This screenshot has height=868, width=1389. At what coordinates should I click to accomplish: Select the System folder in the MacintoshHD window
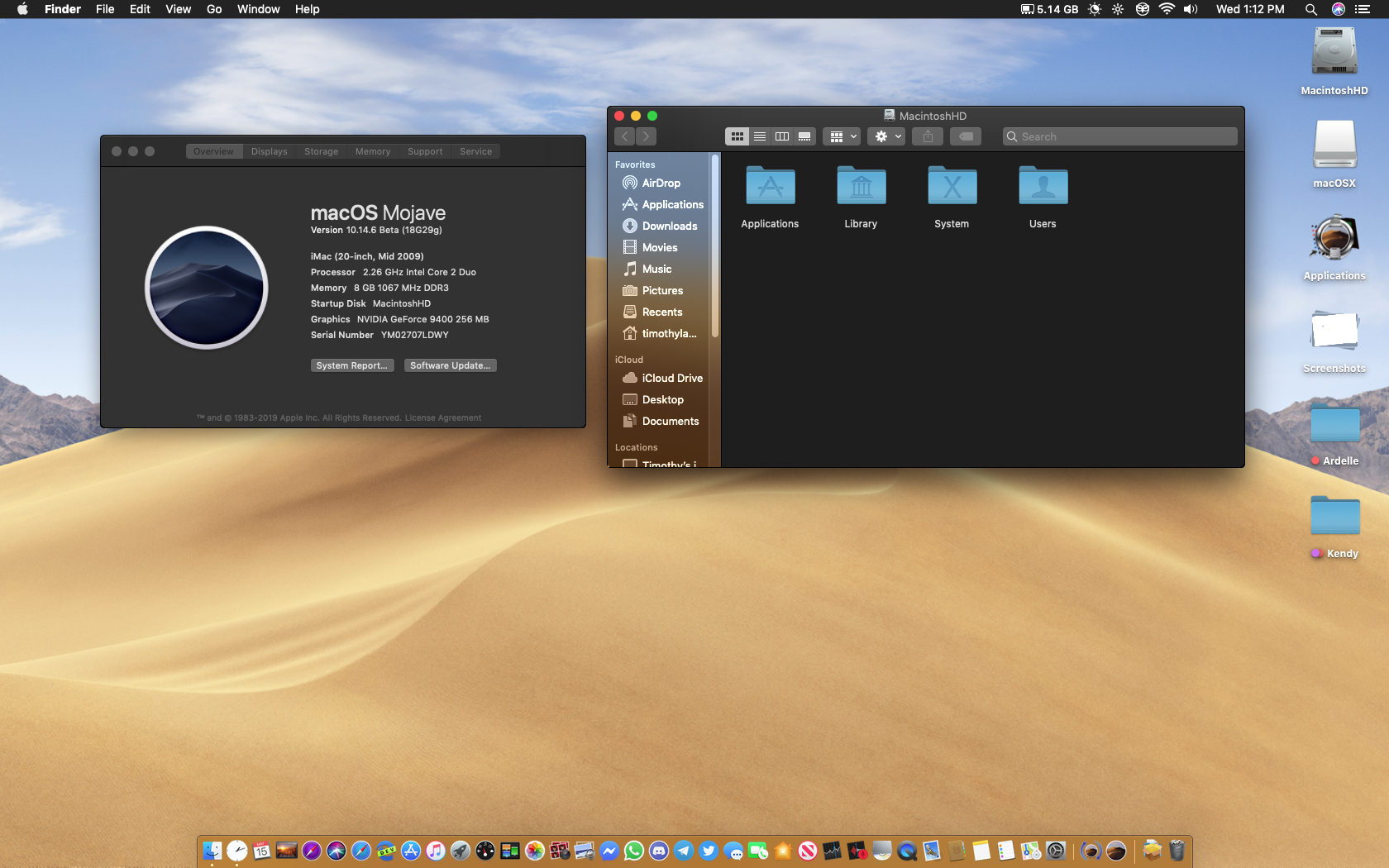click(x=952, y=198)
